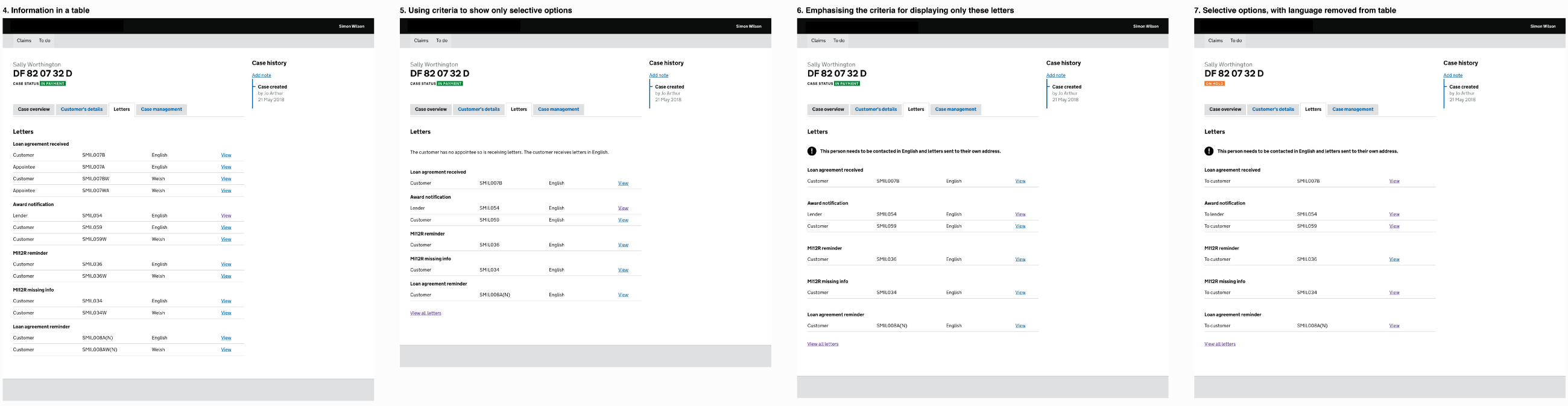Click Claims in mockup 4 navigation bar
The height and width of the screenshot is (406, 1568).
24,41
